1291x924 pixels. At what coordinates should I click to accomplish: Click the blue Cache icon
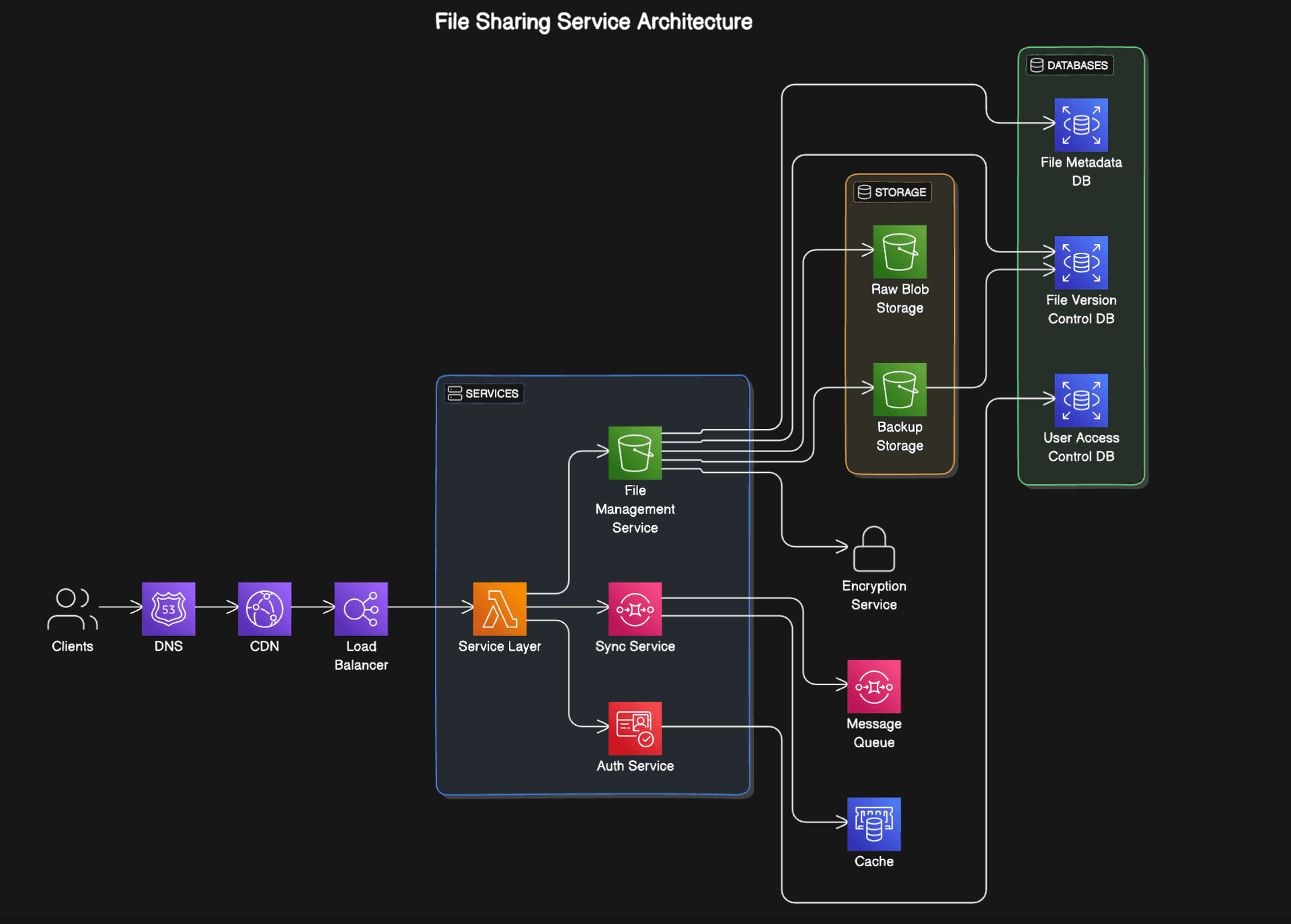pyautogui.click(x=873, y=824)
